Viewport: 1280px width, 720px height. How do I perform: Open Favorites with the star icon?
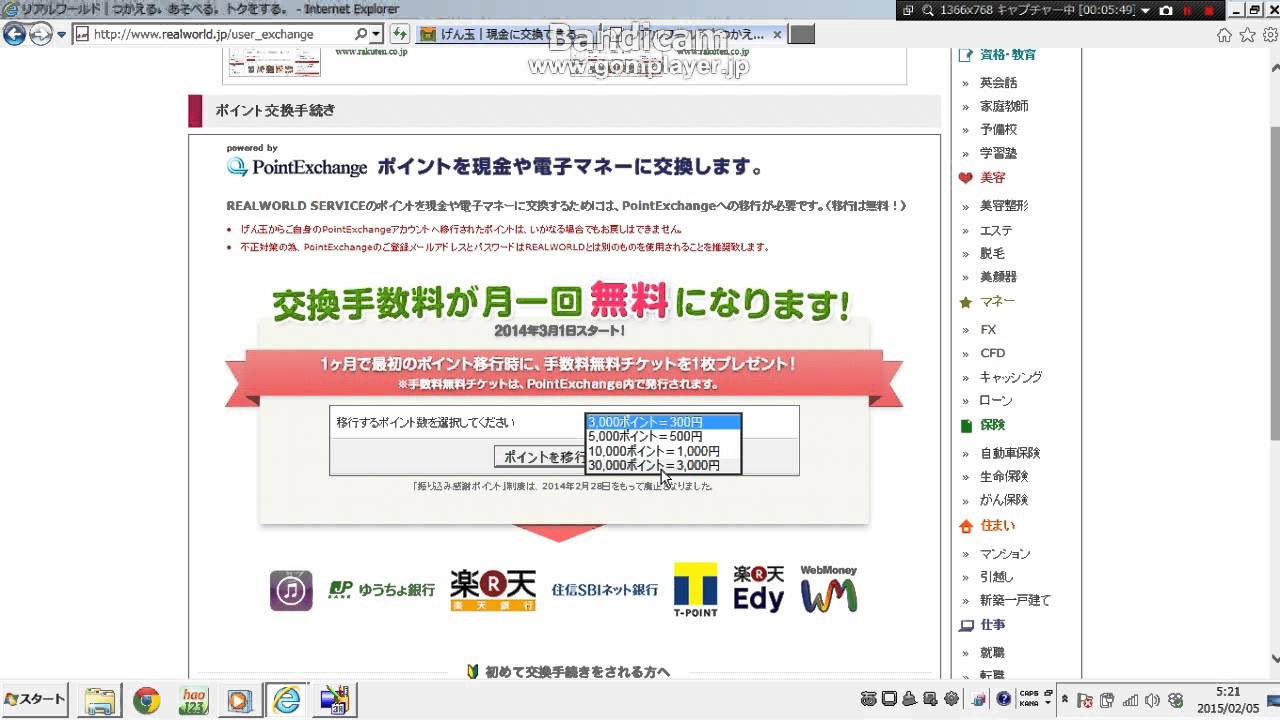click(1247, 35)
